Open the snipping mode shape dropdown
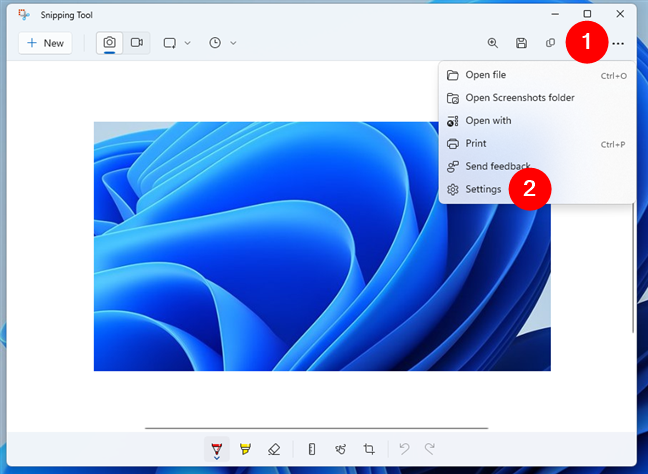Image resolution: width=648 pixels, height=474 pixels. 176,43
